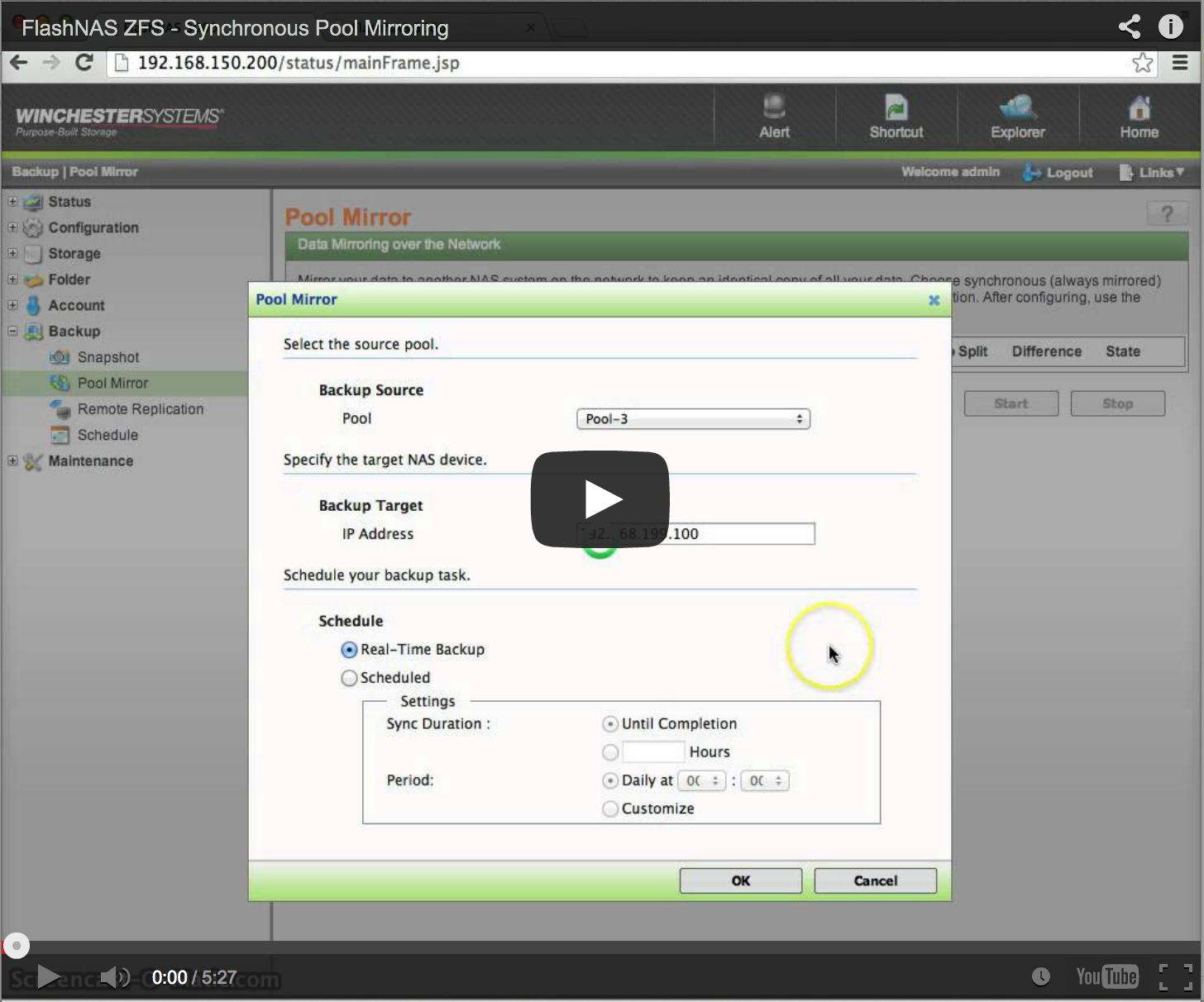The height and width of the screenshot is (1002, 1204).
Task: Open Remote Replication in sidebar
Action: tap(141, 409)
